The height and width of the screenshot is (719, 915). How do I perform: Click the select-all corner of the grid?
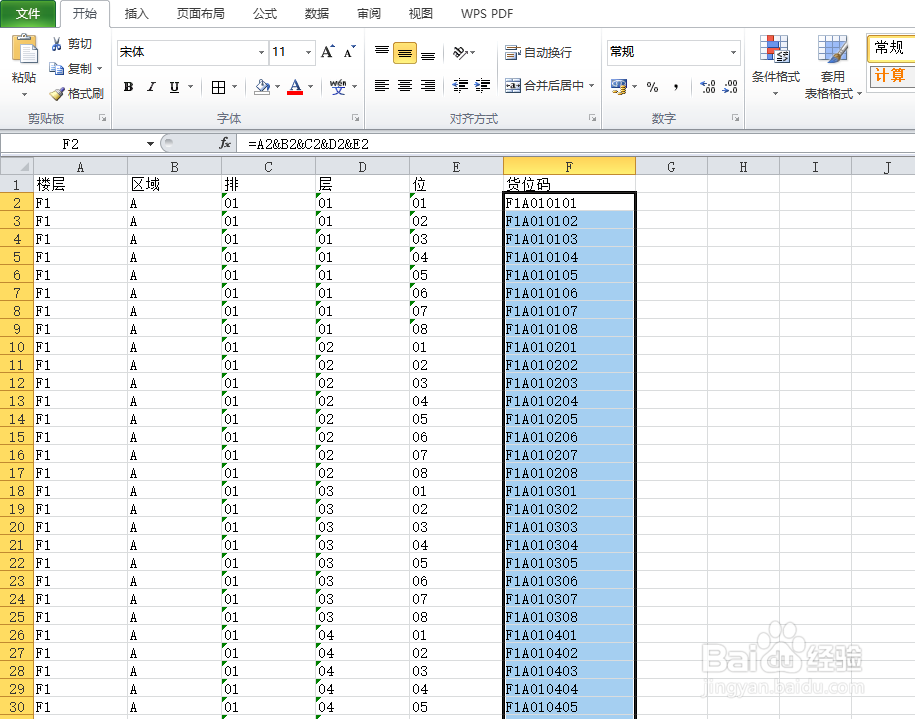point(17,166)
